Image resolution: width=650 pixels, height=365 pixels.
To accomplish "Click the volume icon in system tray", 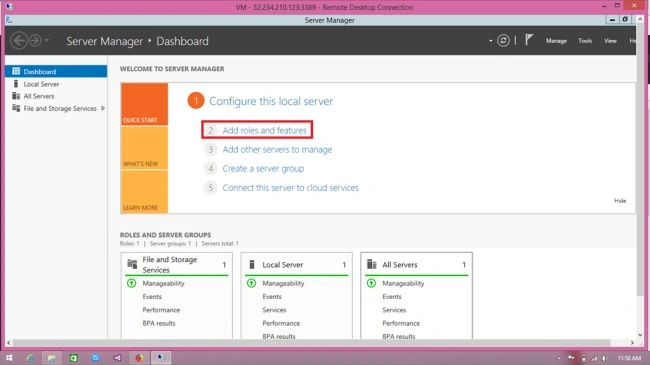I will tap(605, 358).
